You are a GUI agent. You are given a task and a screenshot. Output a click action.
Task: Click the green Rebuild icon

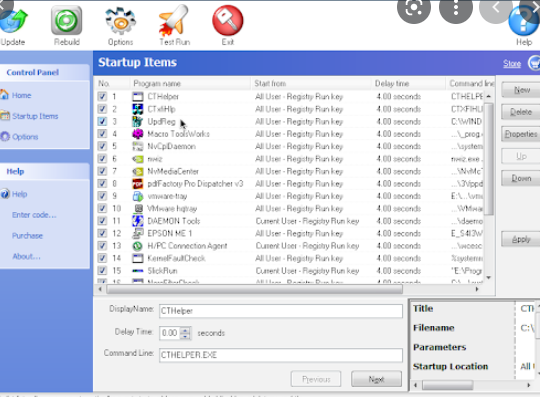[66, 21]
